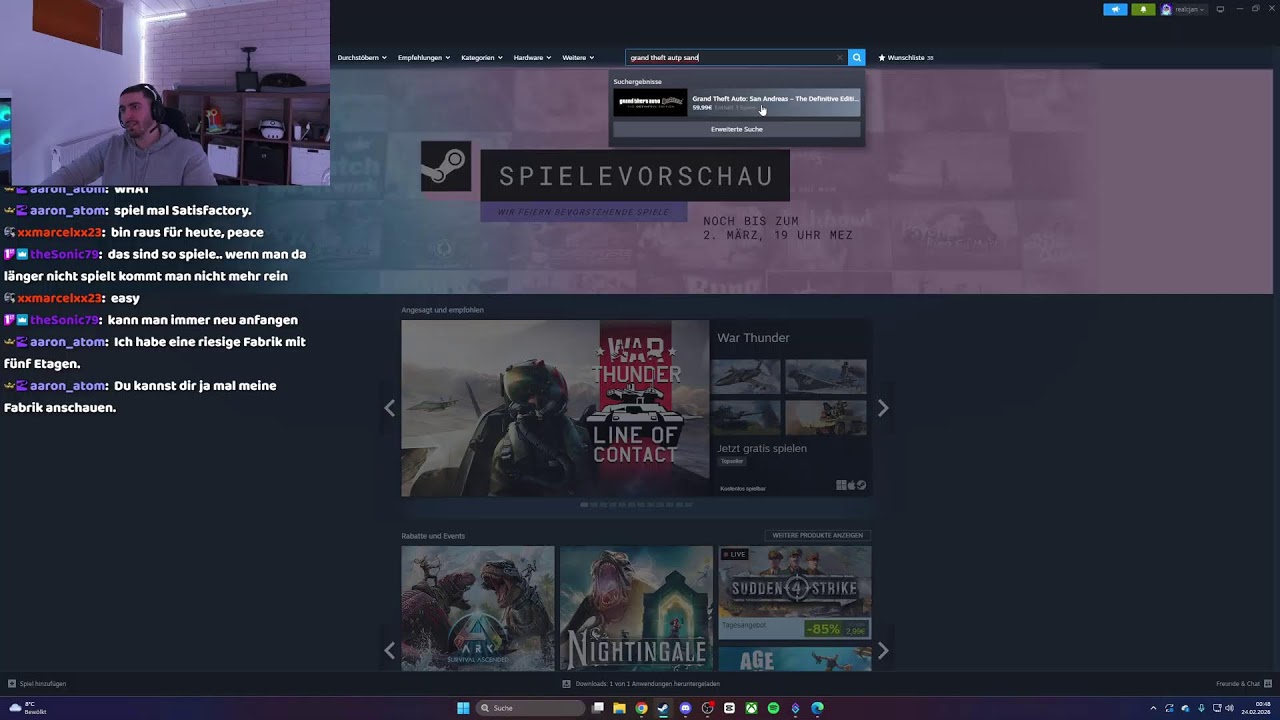Click Weitere Produkte anzeigen button

(817, 535)
